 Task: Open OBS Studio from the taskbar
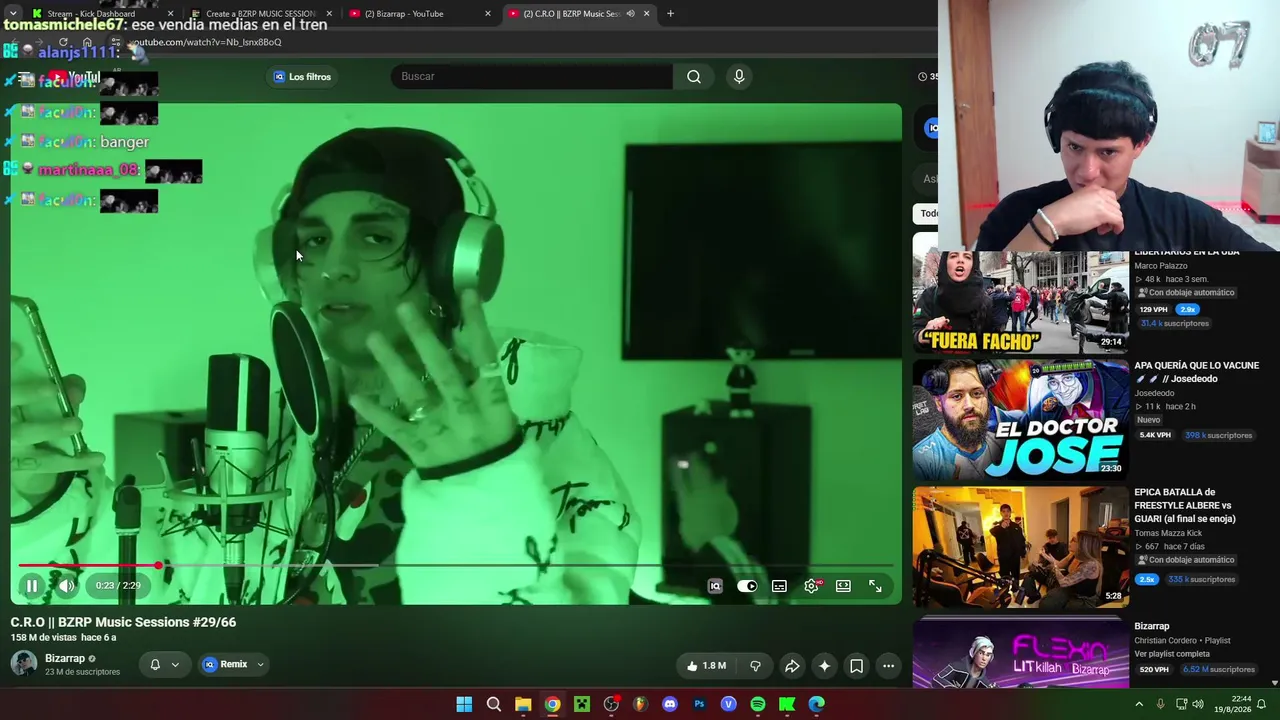pos(611,704)
